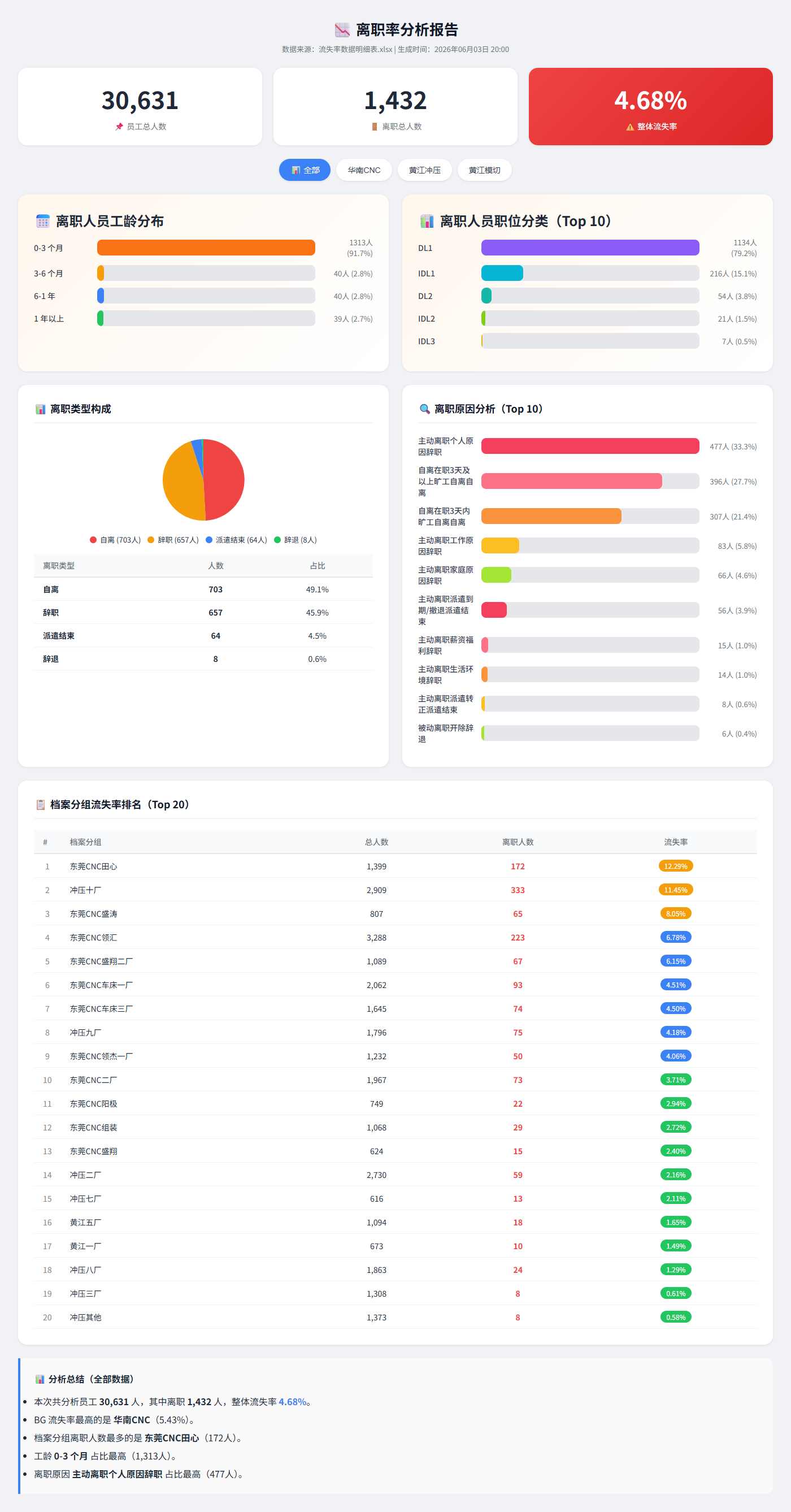
Task: Click the purple DL1 position bar
Action: (x=590, y=248)
